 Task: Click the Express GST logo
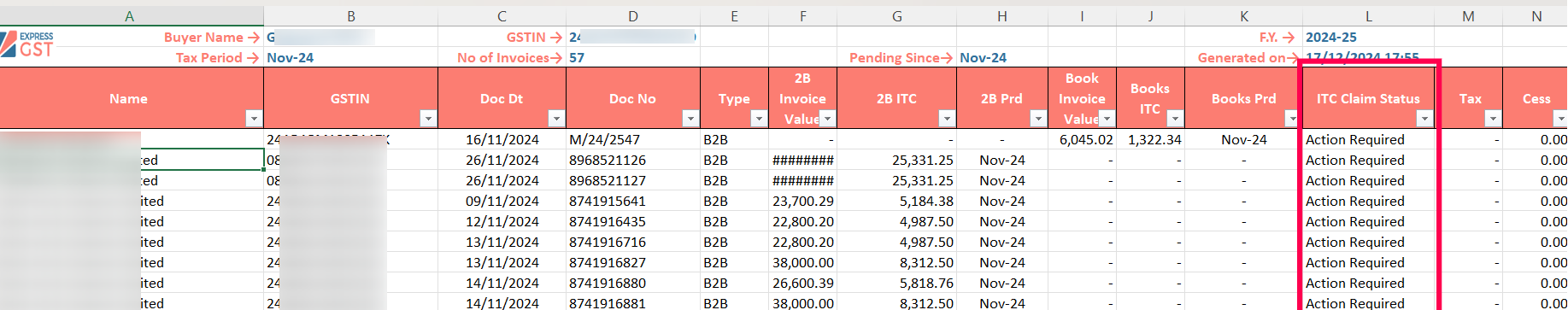(x=27, y=44)
